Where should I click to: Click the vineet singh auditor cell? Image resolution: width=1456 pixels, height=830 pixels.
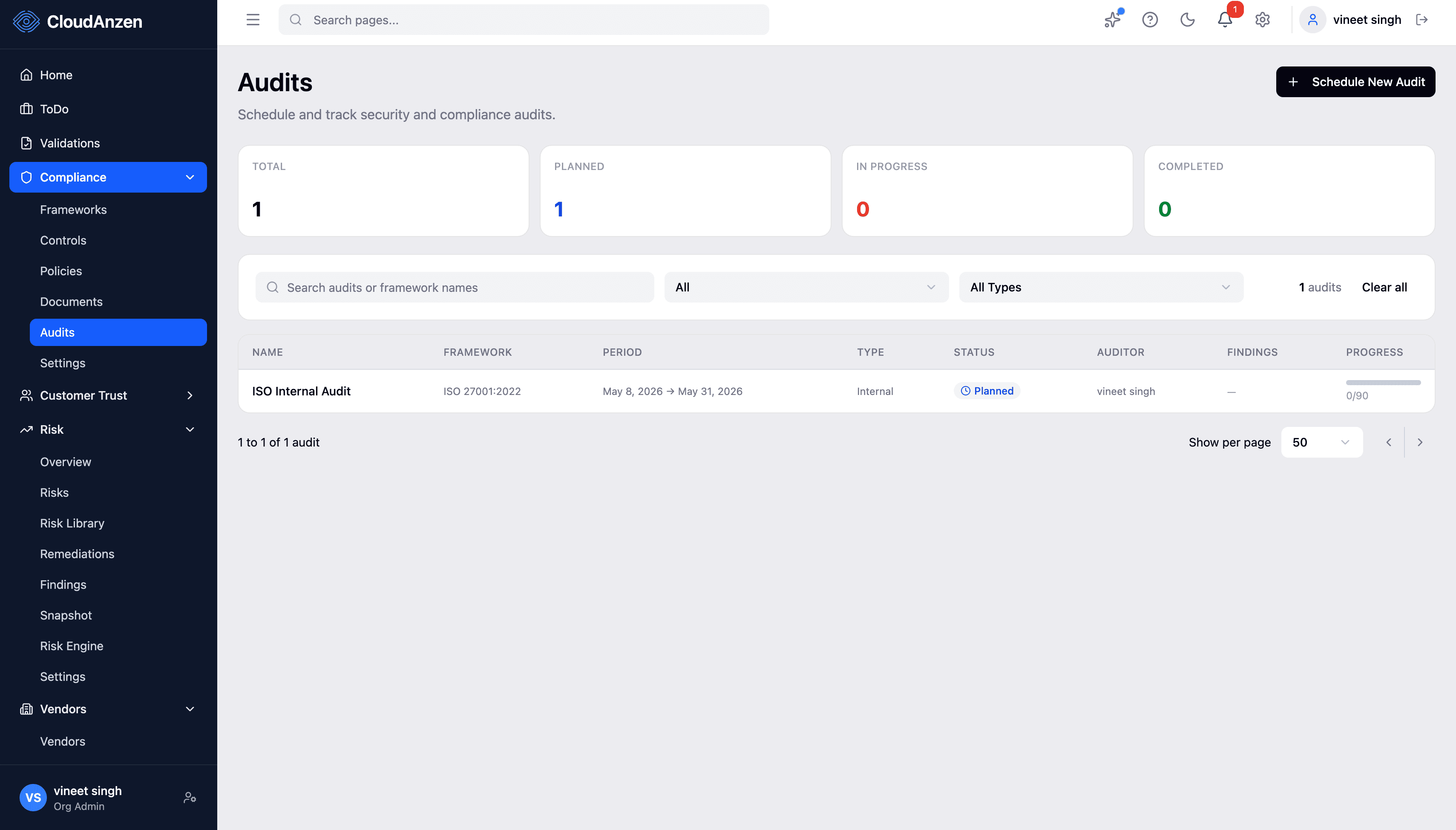pyautogui.click(x=1125, y=392)
